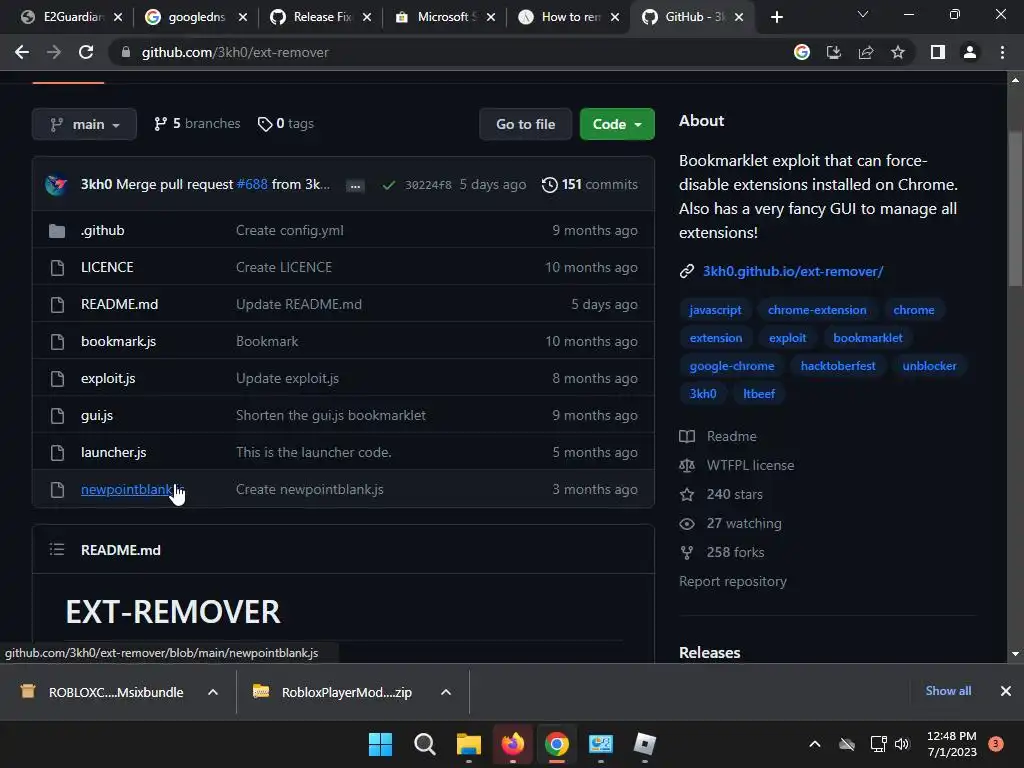Click Go to file button
The width and height of the screenshot is (1024, 768).
[x=525, y=124]
